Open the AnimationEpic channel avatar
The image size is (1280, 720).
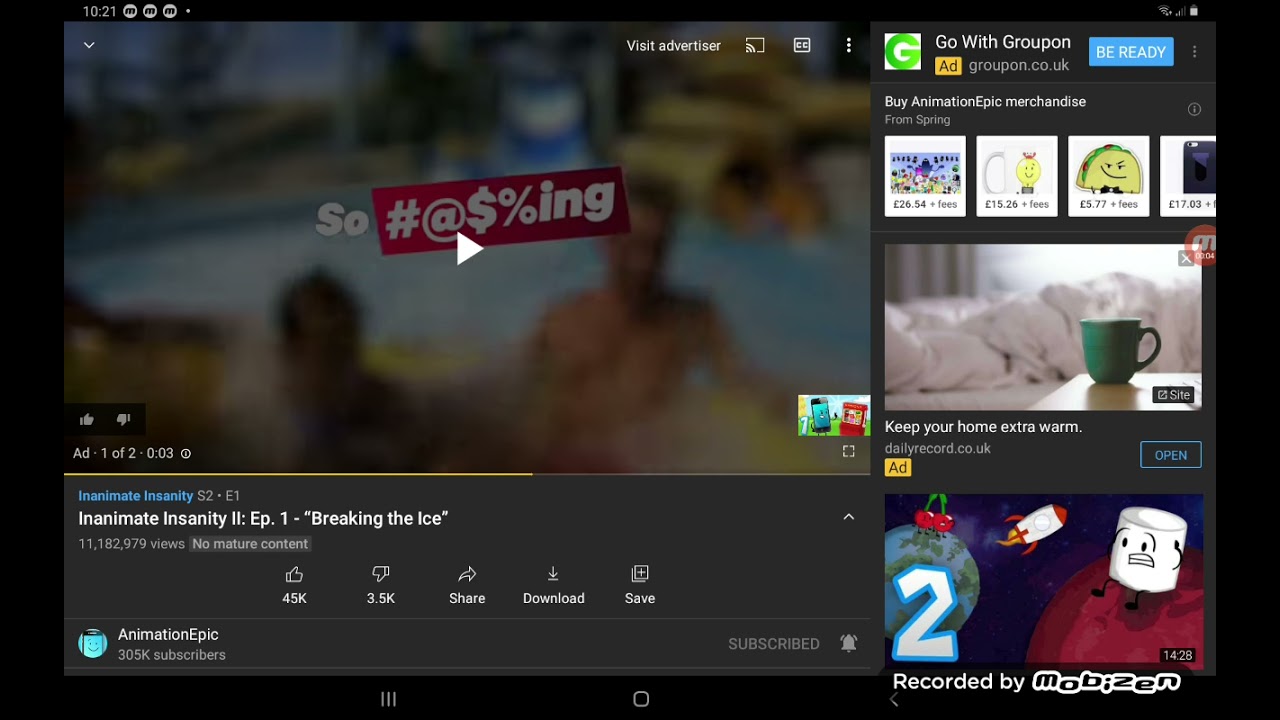click(93, 644)
